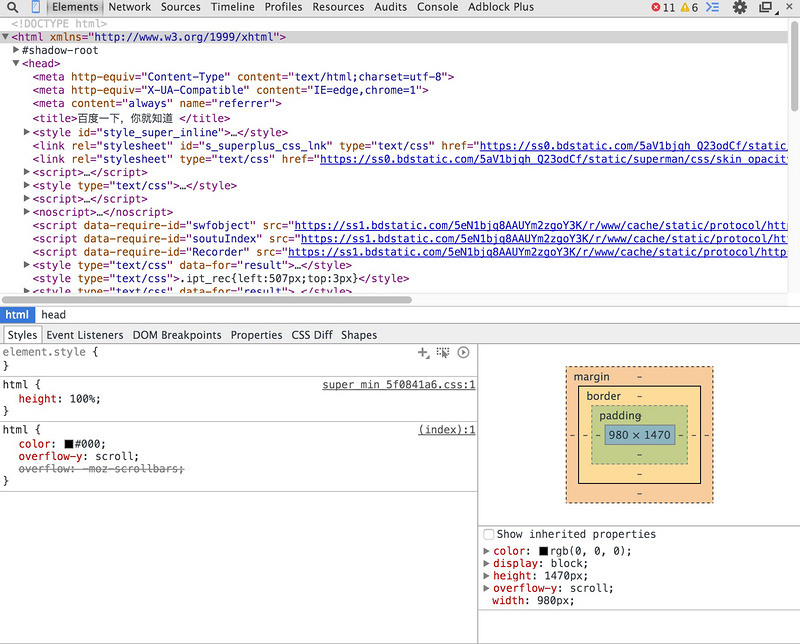Viewport: 800px width, 644px height.
Task: Expand the noscript element node
Action: pos(27,212)
